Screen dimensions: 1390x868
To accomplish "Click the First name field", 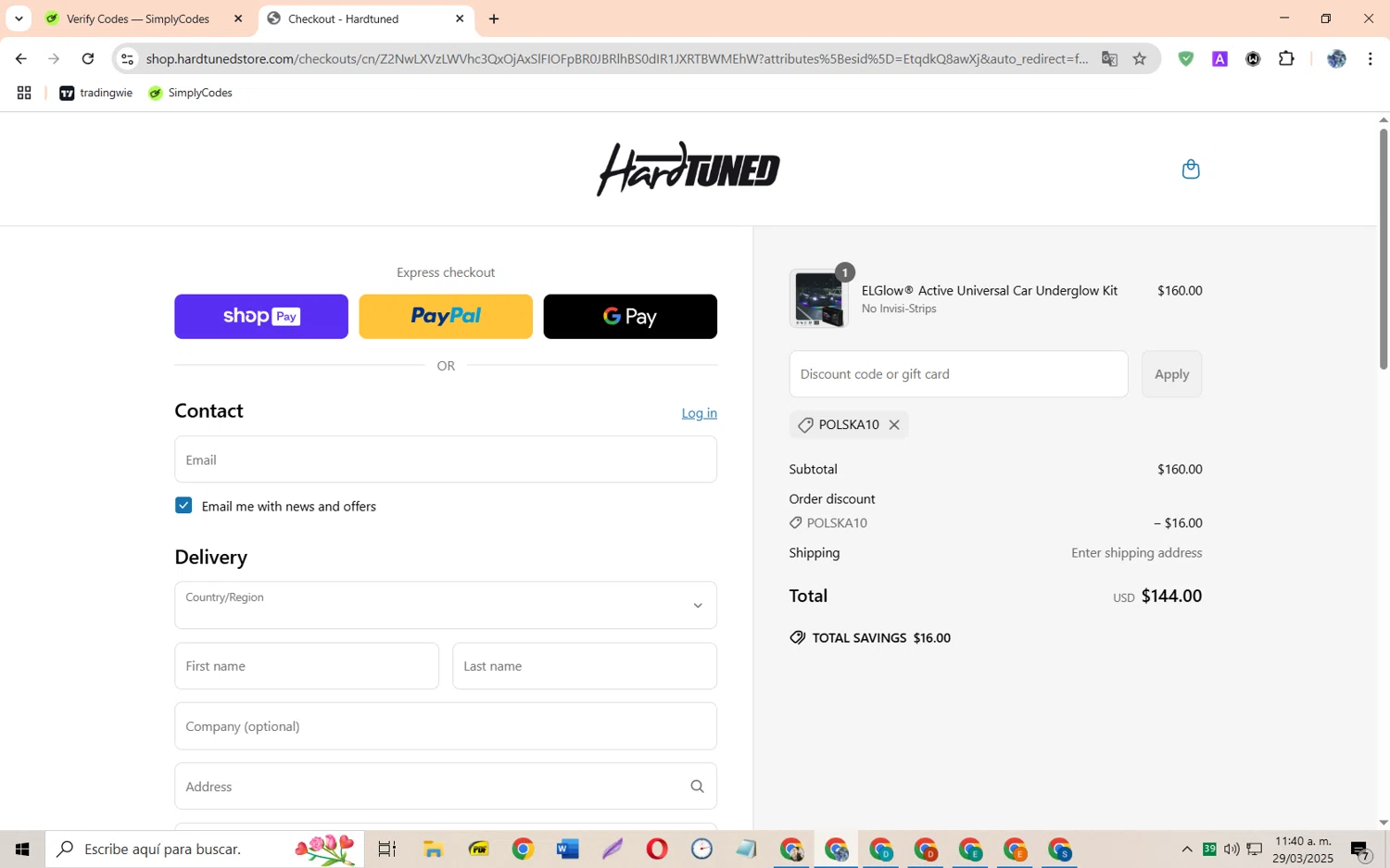I will click(307, 666).
